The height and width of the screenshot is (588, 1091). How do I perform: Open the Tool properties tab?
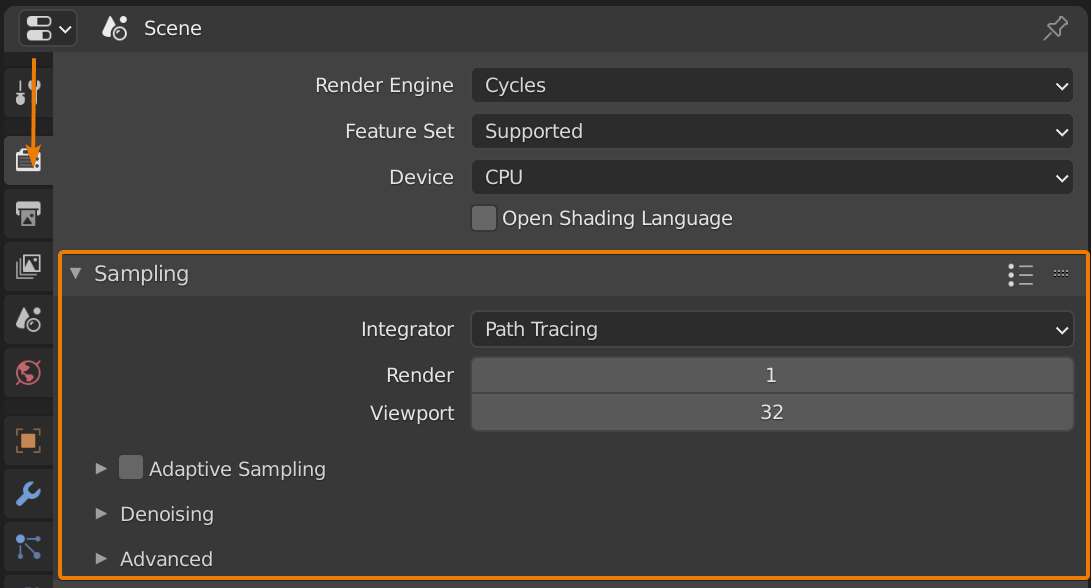(28, 94)
